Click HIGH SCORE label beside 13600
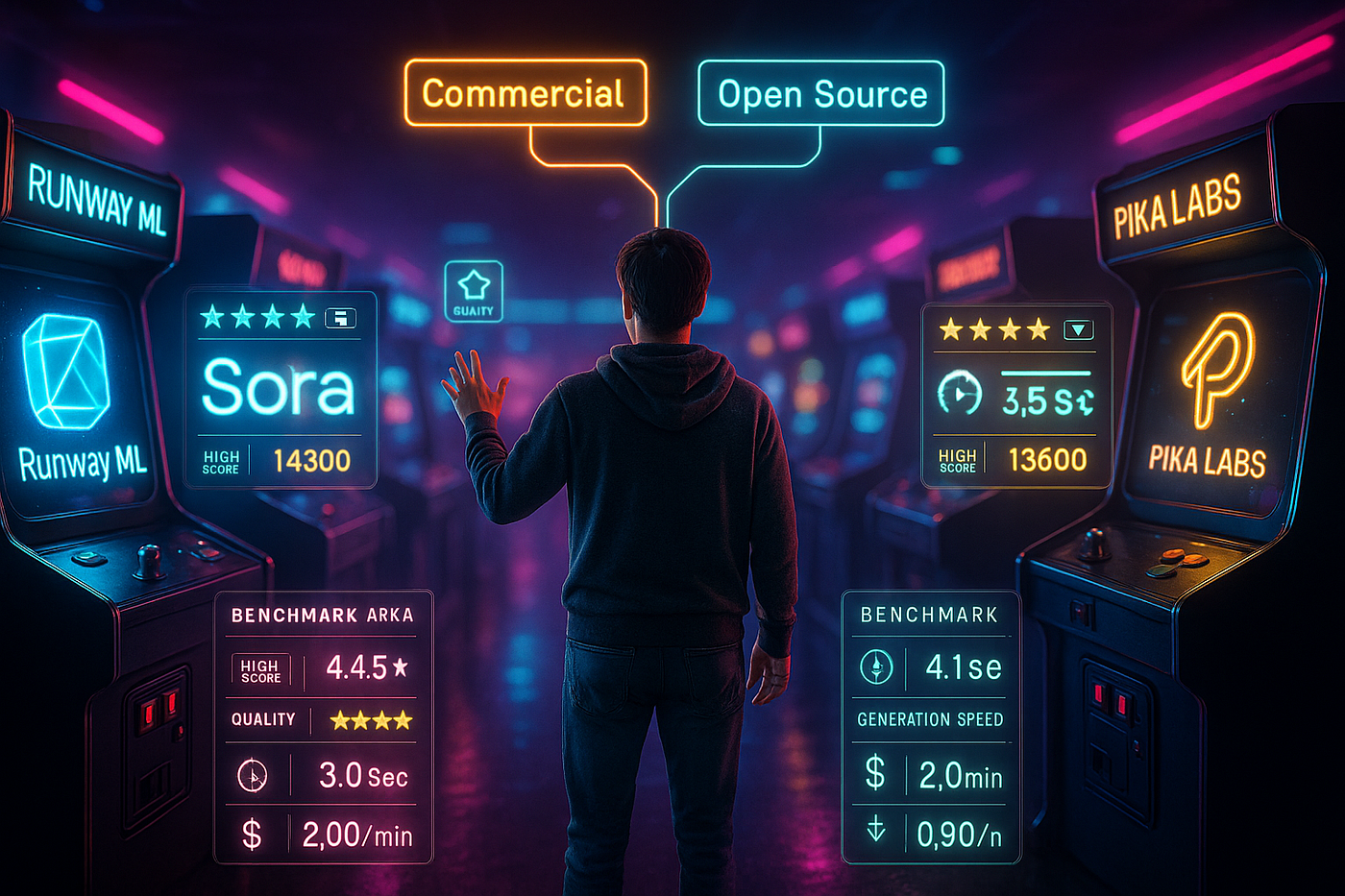The height and width of the screenshot is (896, 1345). [957, 461]
